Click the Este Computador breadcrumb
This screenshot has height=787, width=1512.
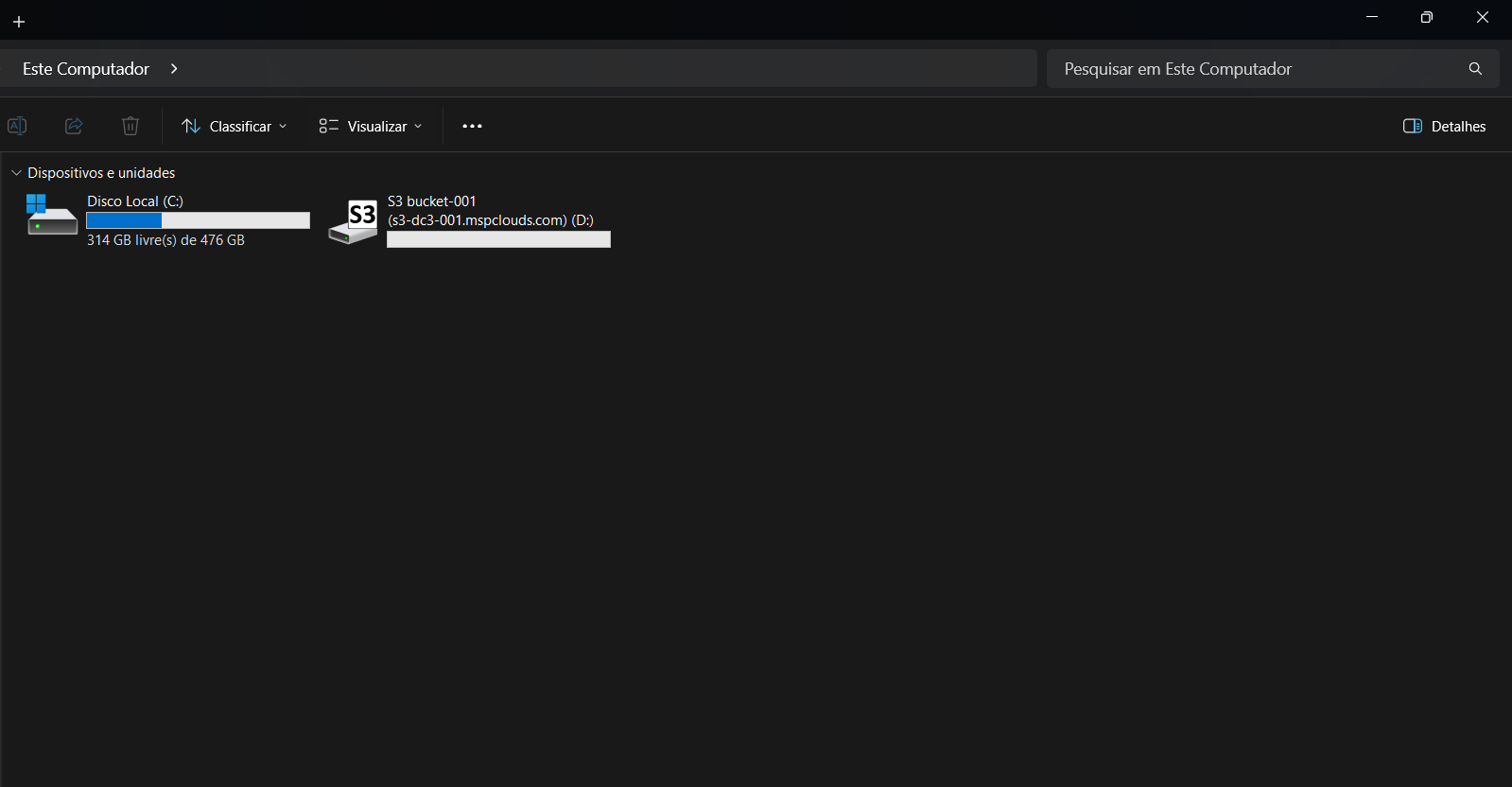[86, 69]
